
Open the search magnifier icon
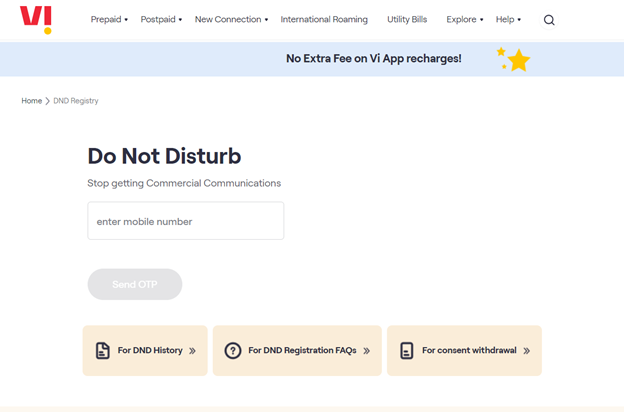coord(549,20)
